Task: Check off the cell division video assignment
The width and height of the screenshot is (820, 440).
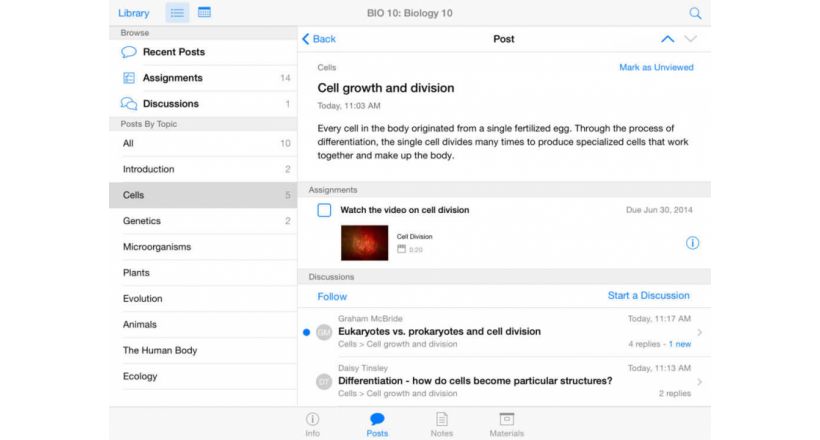Action: [x=324, y=210]
